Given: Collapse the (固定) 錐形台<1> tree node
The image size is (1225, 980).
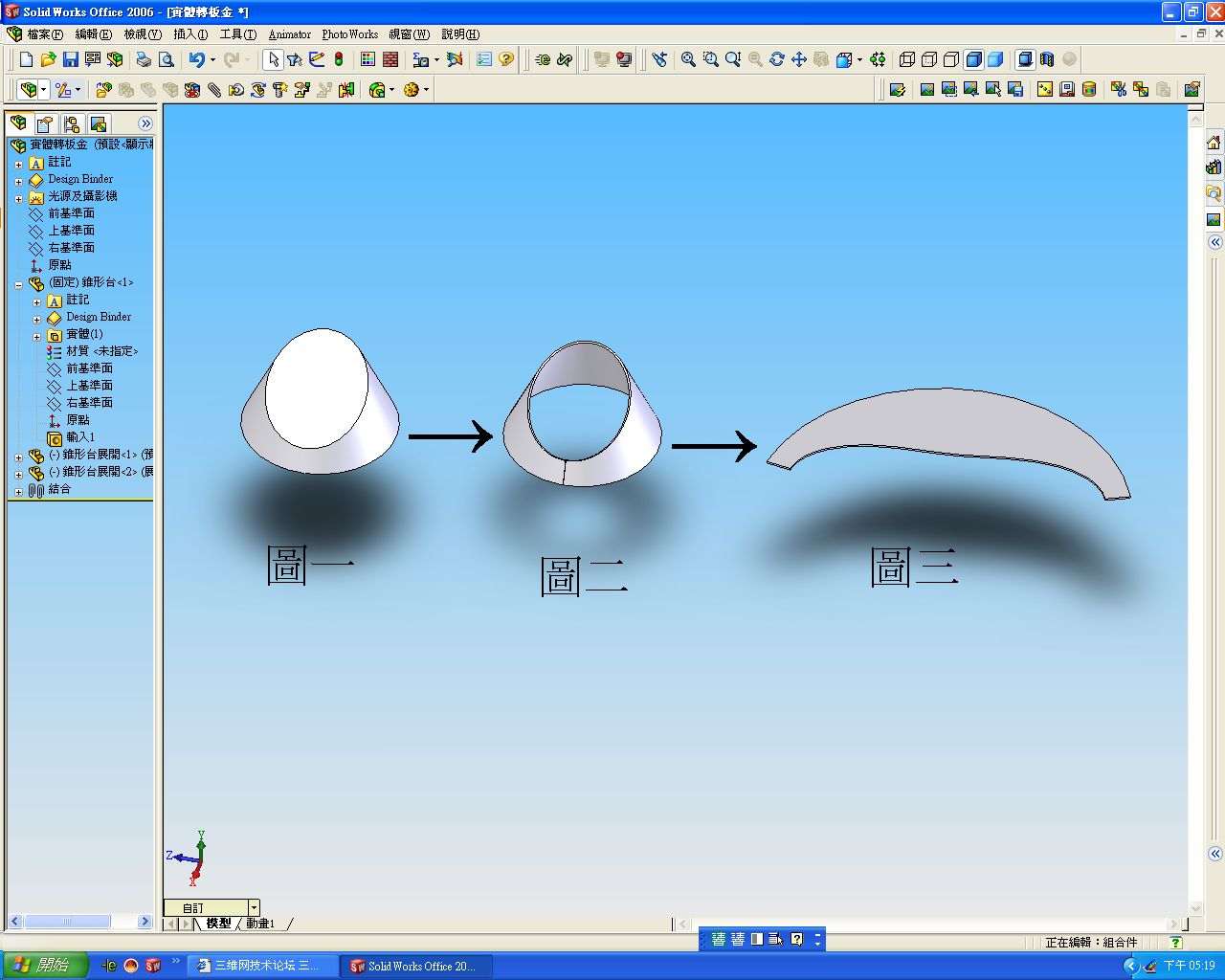Looking at the screenshot, I should coord(18,284).
